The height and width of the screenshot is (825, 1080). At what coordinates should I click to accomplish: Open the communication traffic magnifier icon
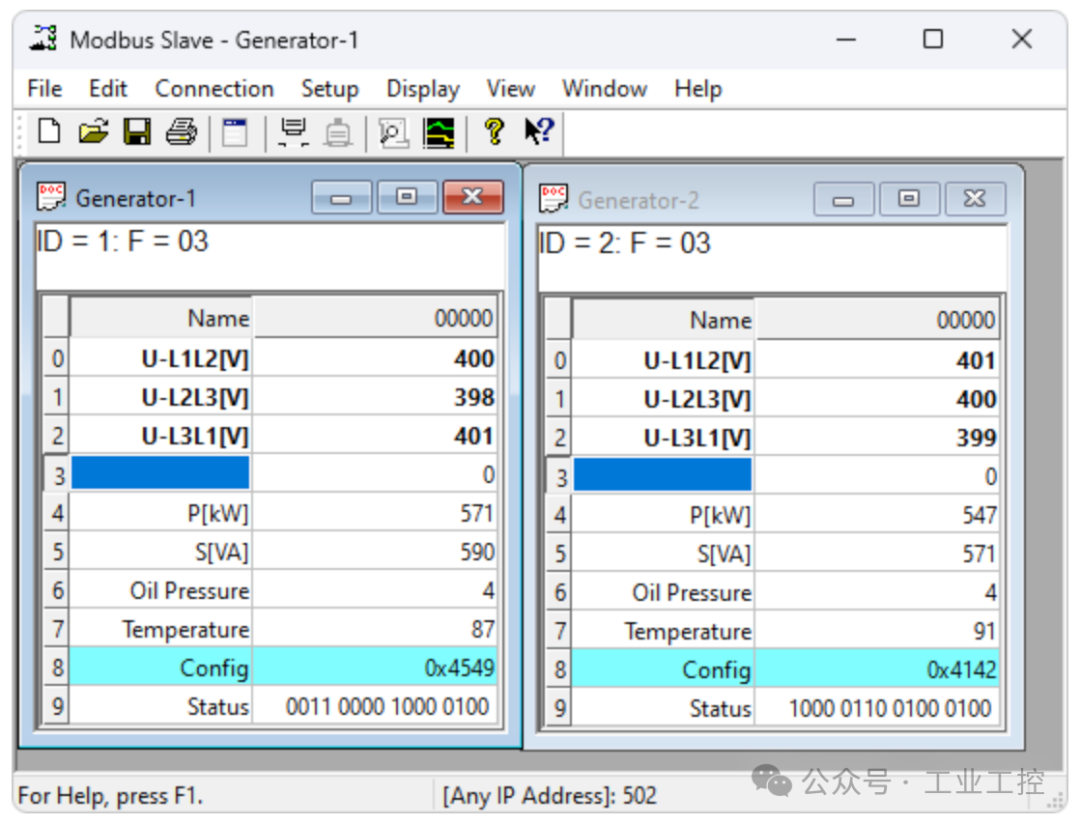click(x=393, y=132)
